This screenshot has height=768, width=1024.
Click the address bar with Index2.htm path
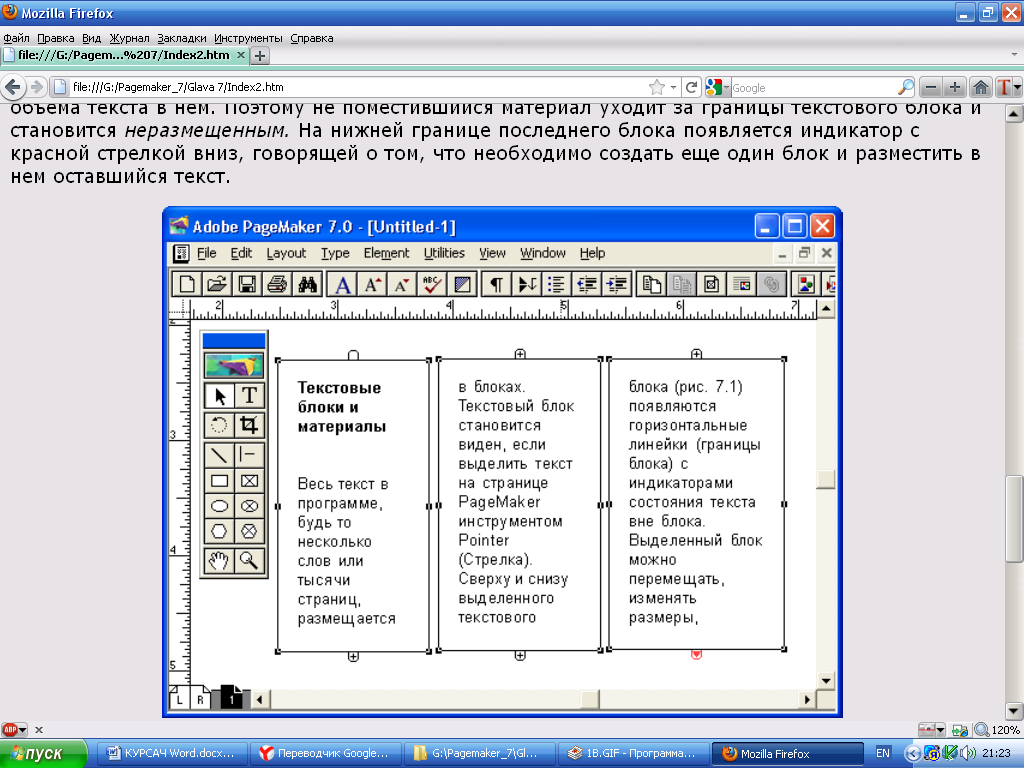coord(359,87)
